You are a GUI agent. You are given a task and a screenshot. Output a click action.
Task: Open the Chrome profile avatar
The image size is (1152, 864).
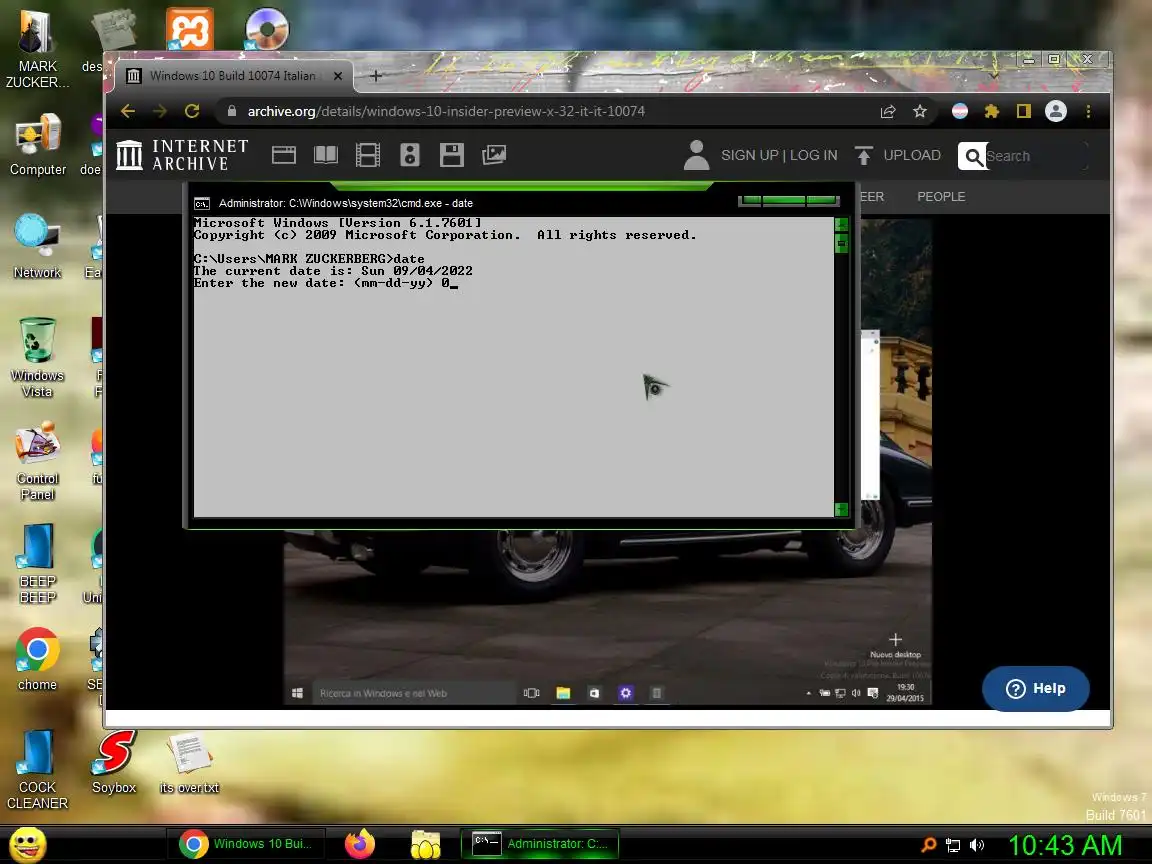point(1056,111)
